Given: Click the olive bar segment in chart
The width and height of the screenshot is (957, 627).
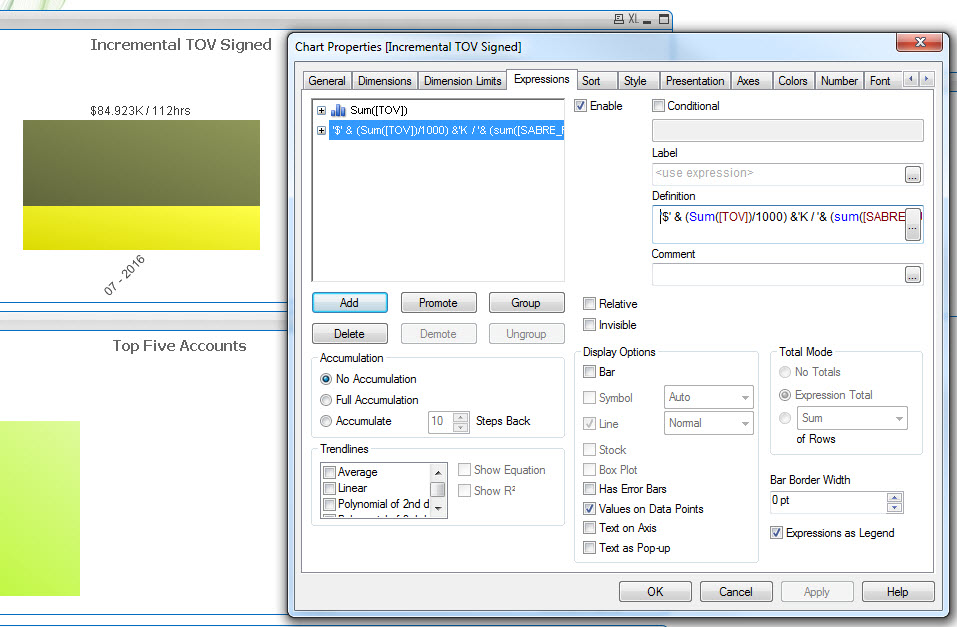Looking at the screenshot, I should [142, 163].
